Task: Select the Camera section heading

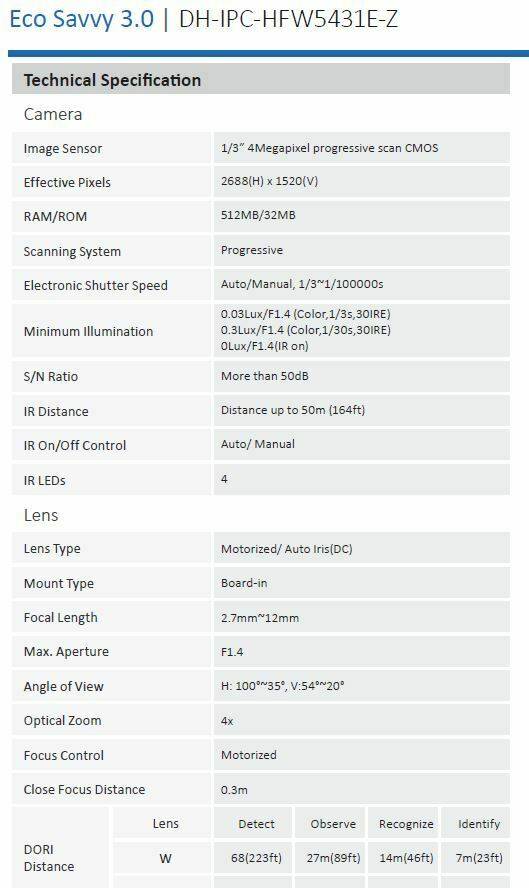Action: (53, 114)
